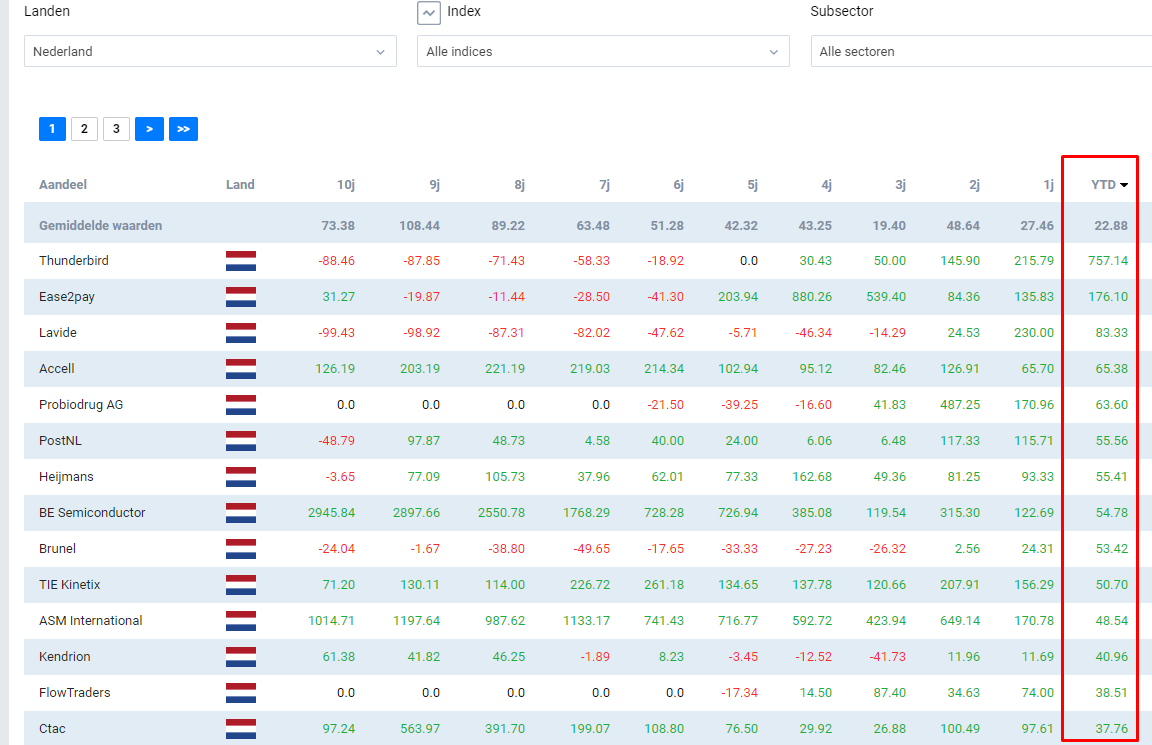Sort by Aandeel column header
The width and height of the screenshot is (1152, 745).
(x=62, y=185)
